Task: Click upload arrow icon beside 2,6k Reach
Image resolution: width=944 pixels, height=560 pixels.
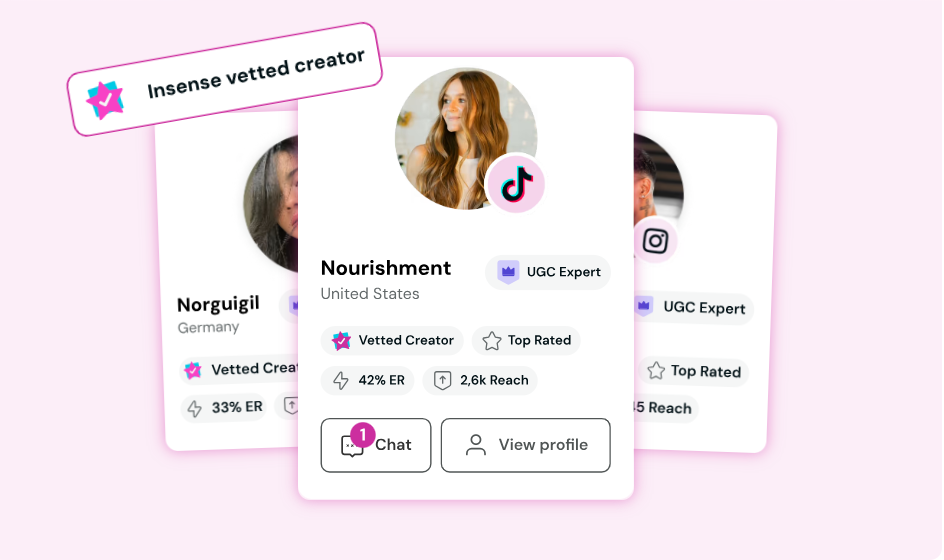Action: pyautogui.click(x=443, y=381)
